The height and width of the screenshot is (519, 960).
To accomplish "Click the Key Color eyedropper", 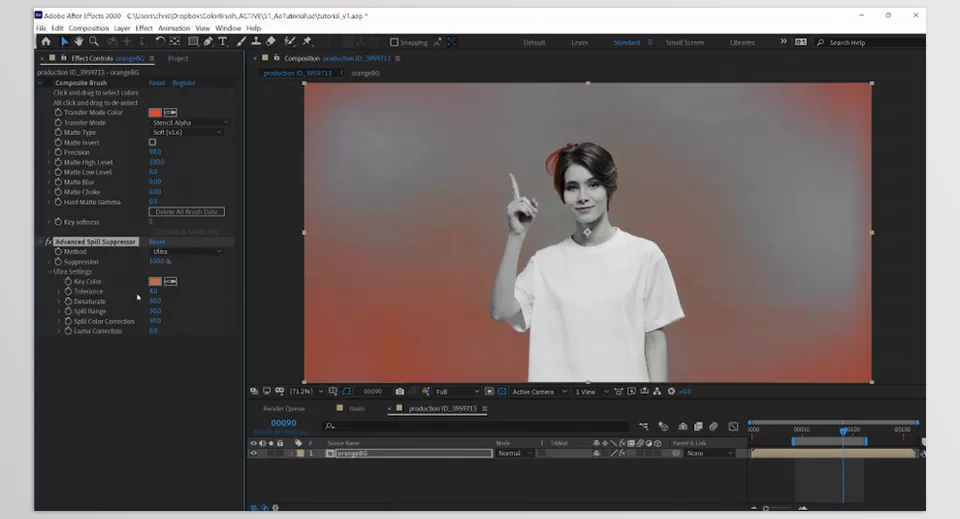I will click(x=171, y=282).
